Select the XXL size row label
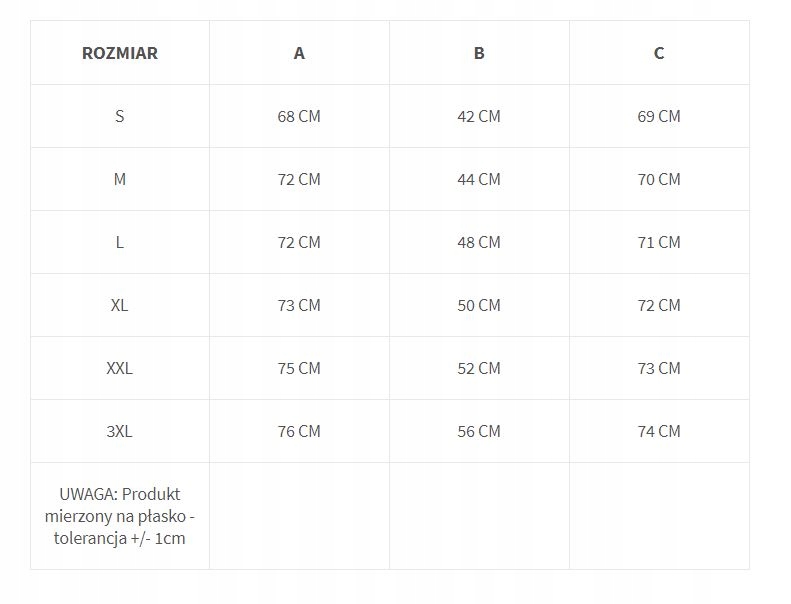791x604 pixels. click(120, 368)
